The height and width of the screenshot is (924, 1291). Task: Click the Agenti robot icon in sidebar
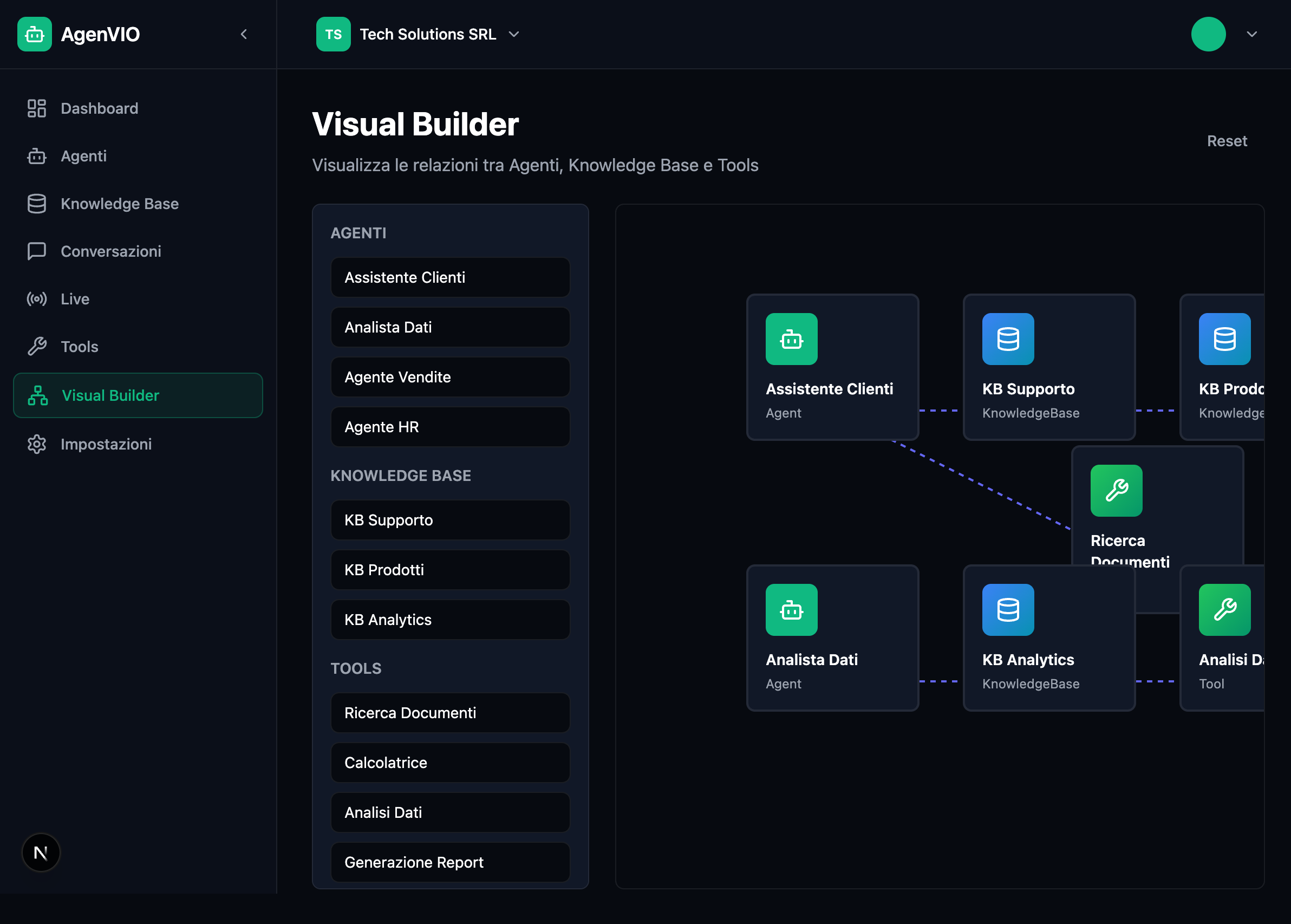[x=36, y=156]
